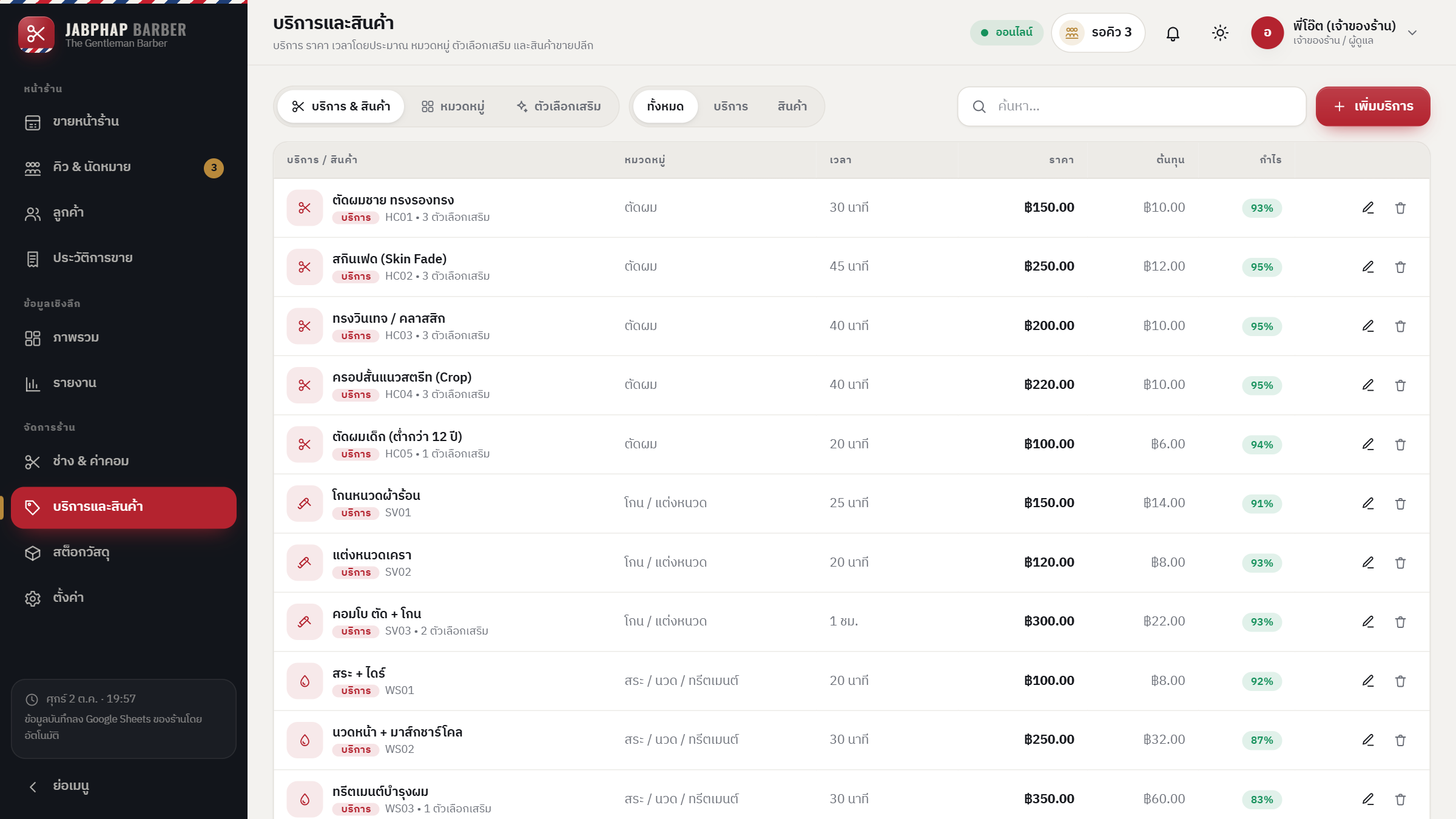Edit ตัดผมชาย ทรงรองทรง with pencil icon
This screenshot has width=1456, height=819.
pyautogui.click(x=1368, y=207)
